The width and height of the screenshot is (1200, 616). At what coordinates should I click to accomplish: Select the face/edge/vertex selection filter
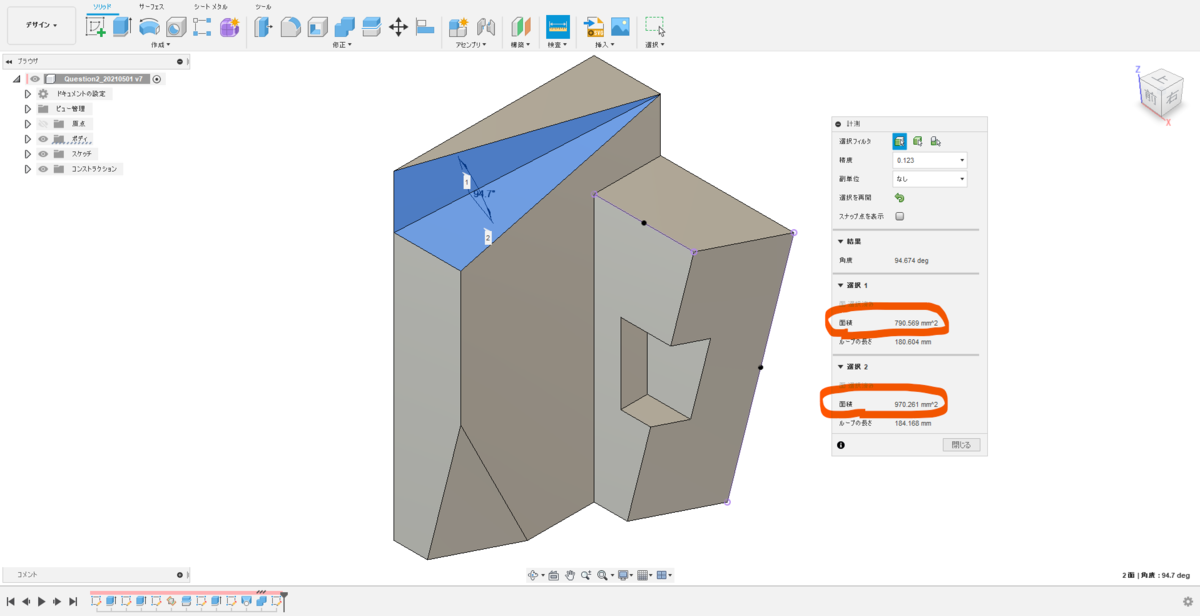900,141
